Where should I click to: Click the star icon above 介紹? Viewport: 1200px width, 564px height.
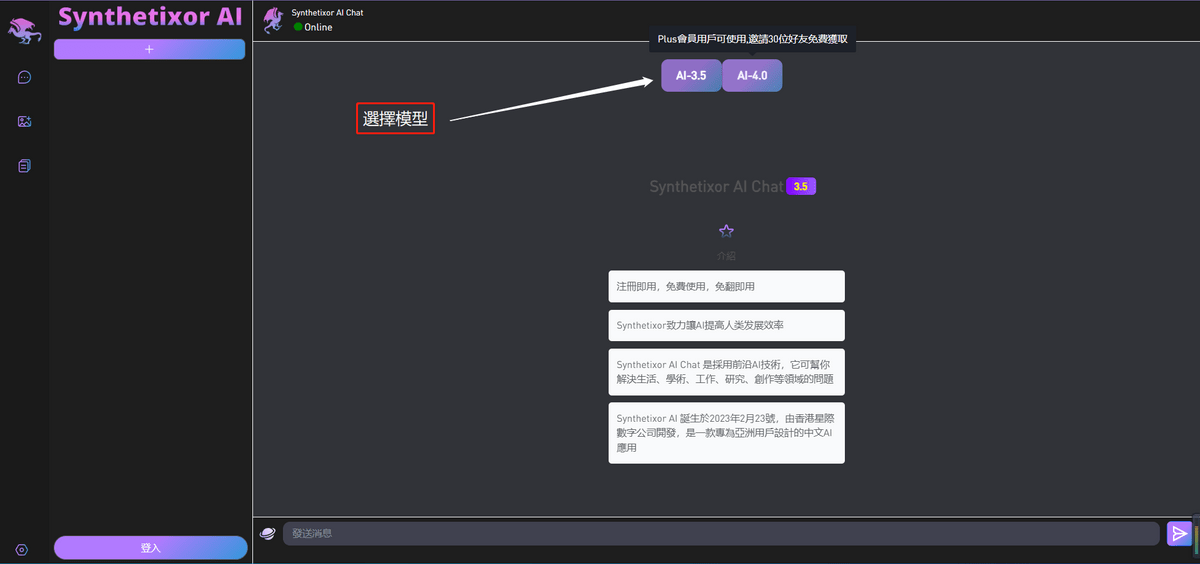tap(726, 231)
